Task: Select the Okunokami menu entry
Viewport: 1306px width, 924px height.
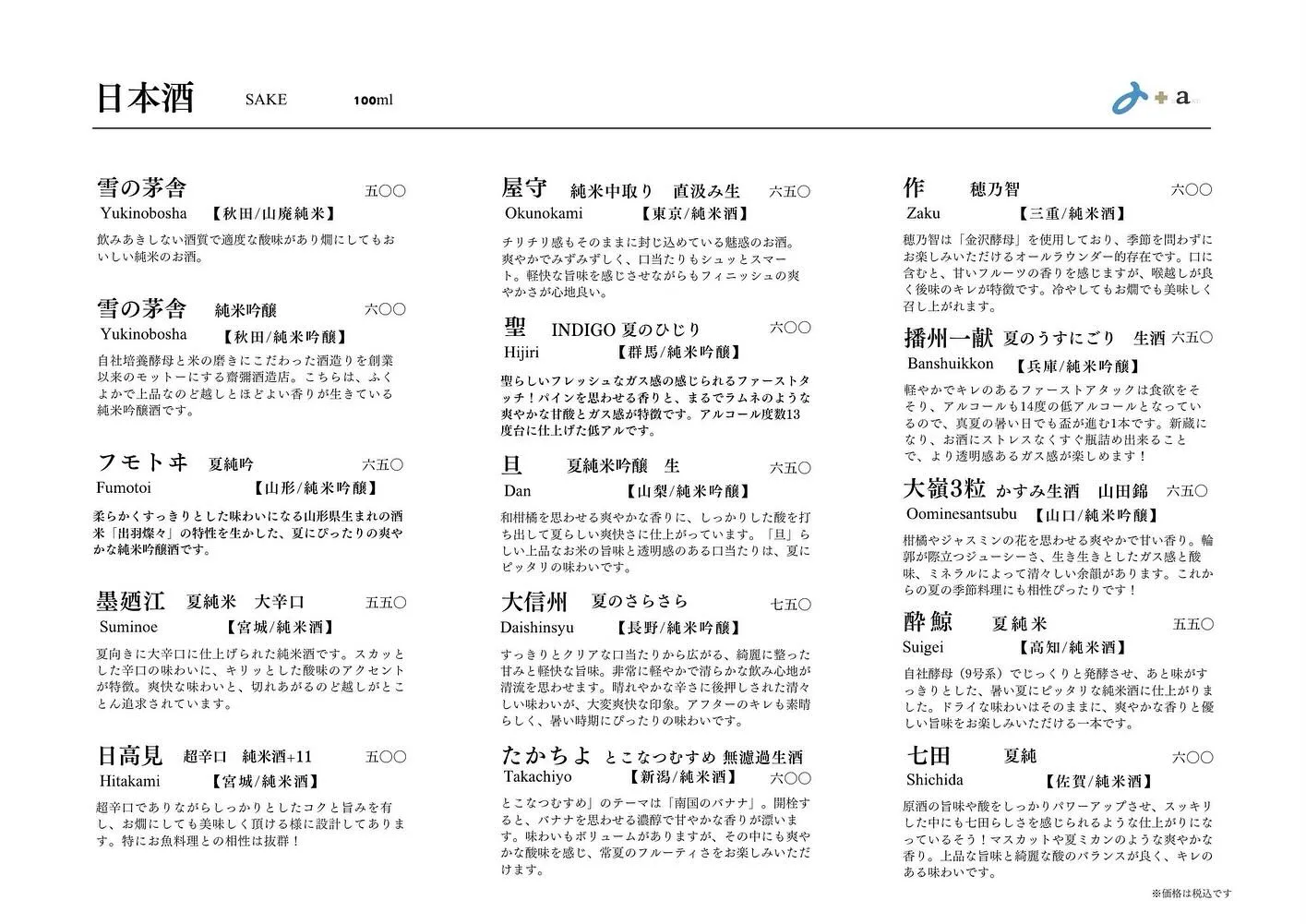Action: click(x=546, y=213)
